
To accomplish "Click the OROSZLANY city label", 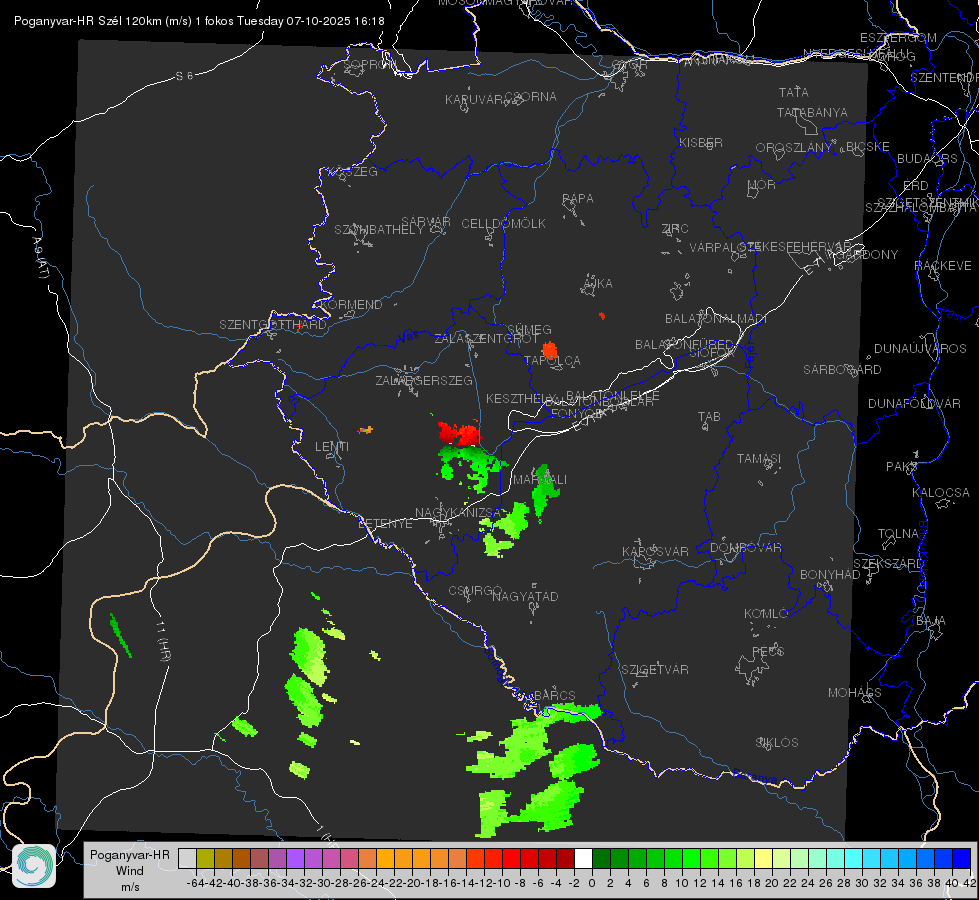I will (794, 148).
